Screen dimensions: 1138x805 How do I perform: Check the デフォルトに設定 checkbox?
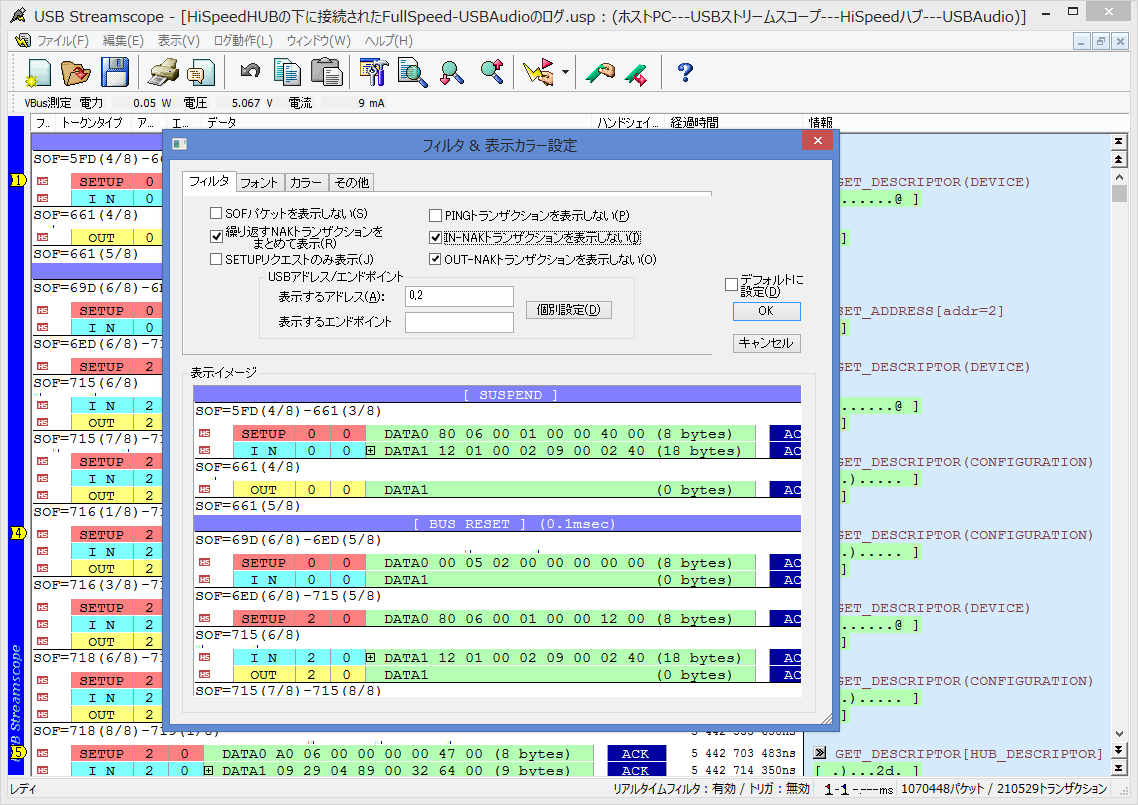tap(732, 285)
